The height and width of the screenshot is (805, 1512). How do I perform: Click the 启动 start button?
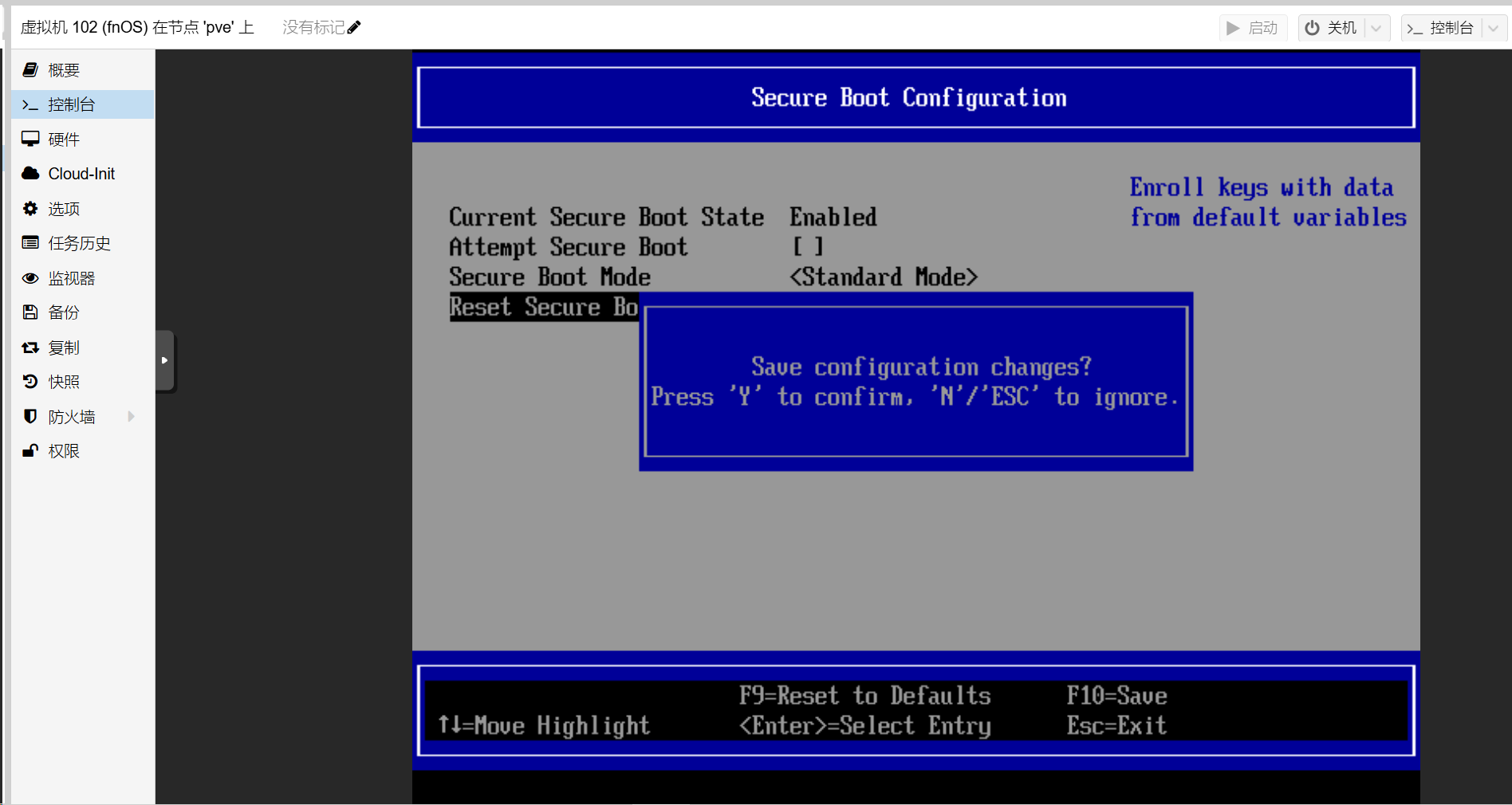[1252, 28]
